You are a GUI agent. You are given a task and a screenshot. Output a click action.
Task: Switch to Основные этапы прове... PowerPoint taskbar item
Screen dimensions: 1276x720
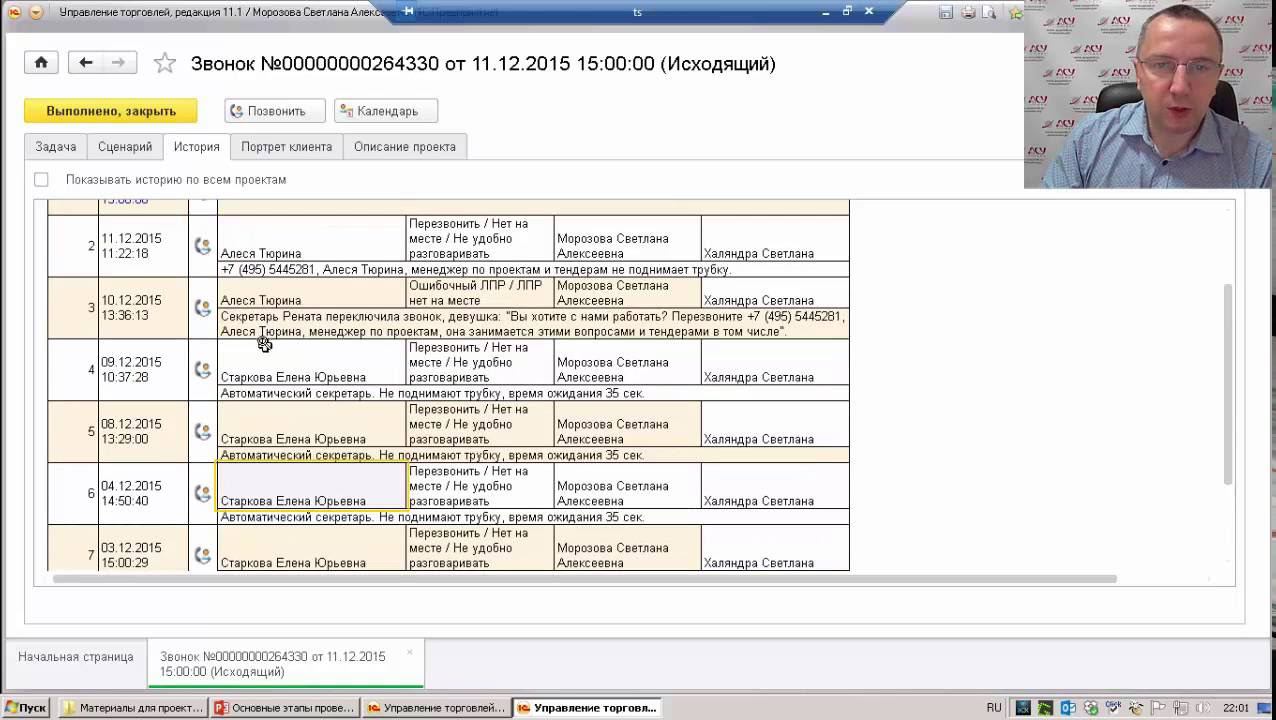pos(285,708)
